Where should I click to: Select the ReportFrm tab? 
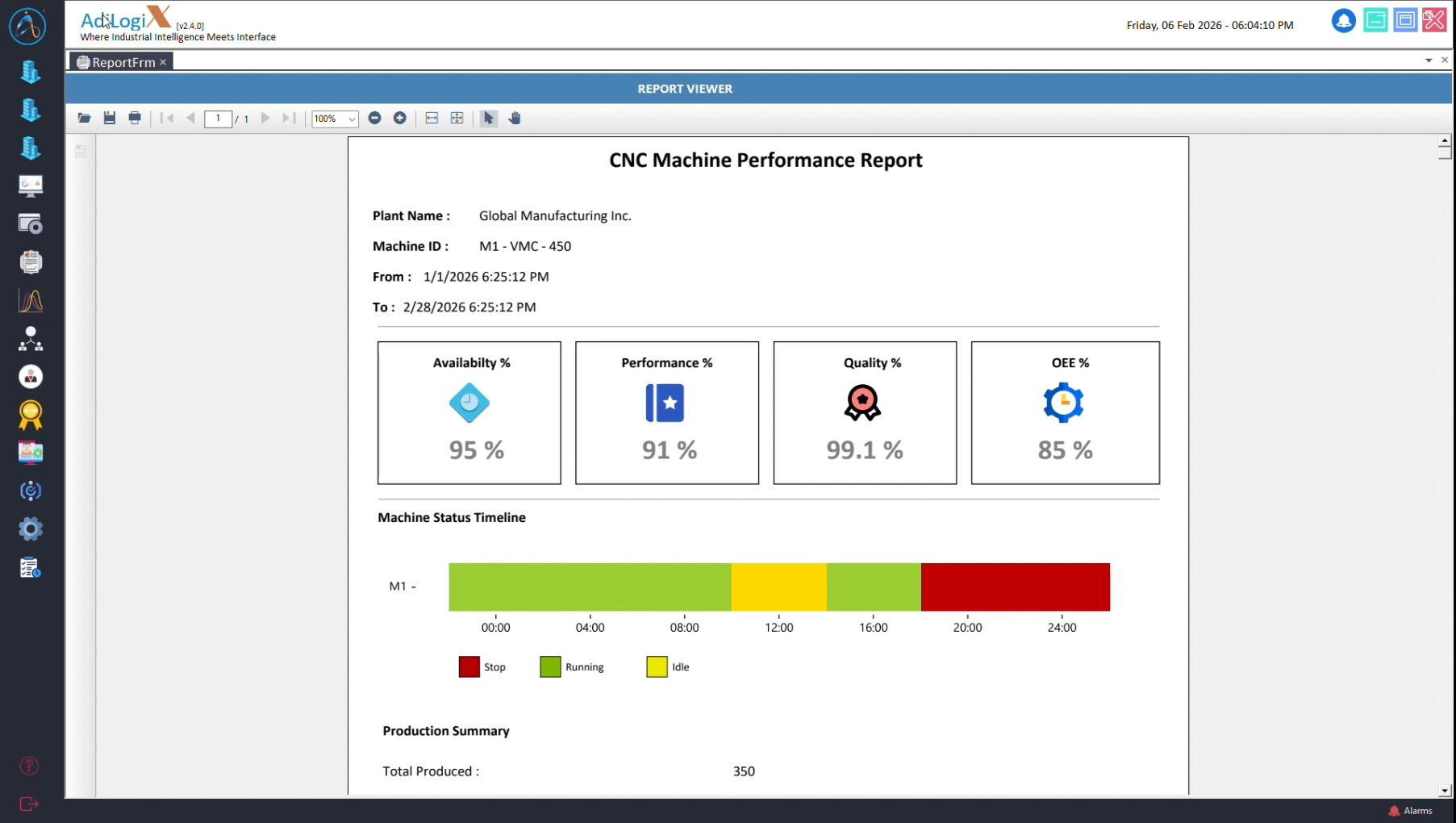pyautogui.click(x=121, y=62)
